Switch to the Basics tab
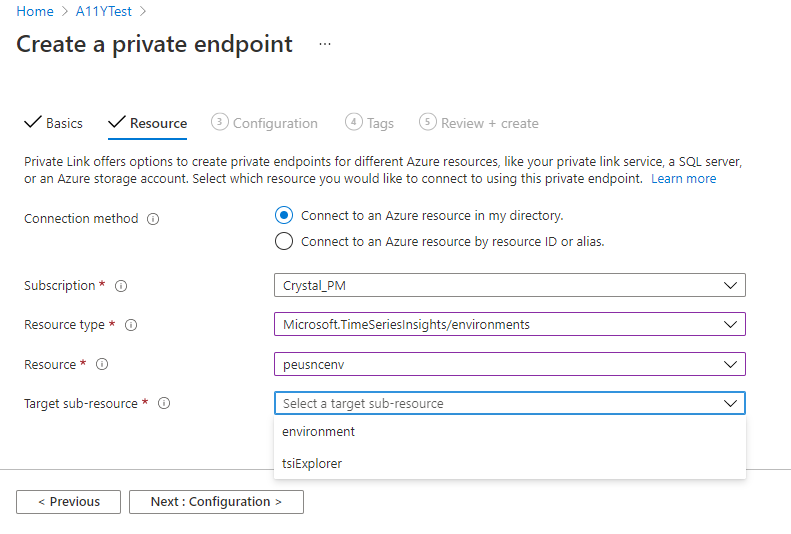 pos(54,123)
